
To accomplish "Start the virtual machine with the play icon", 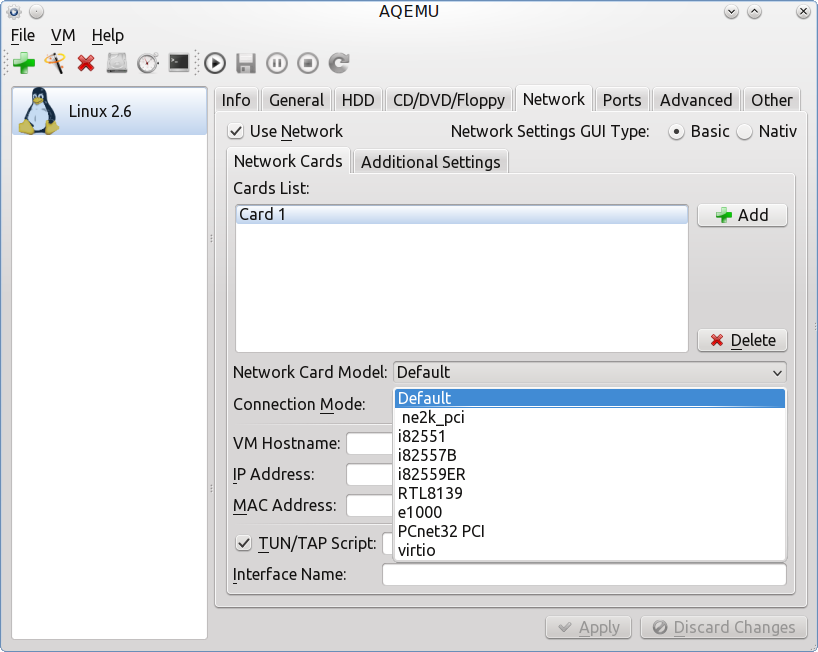I will [215, 64].
